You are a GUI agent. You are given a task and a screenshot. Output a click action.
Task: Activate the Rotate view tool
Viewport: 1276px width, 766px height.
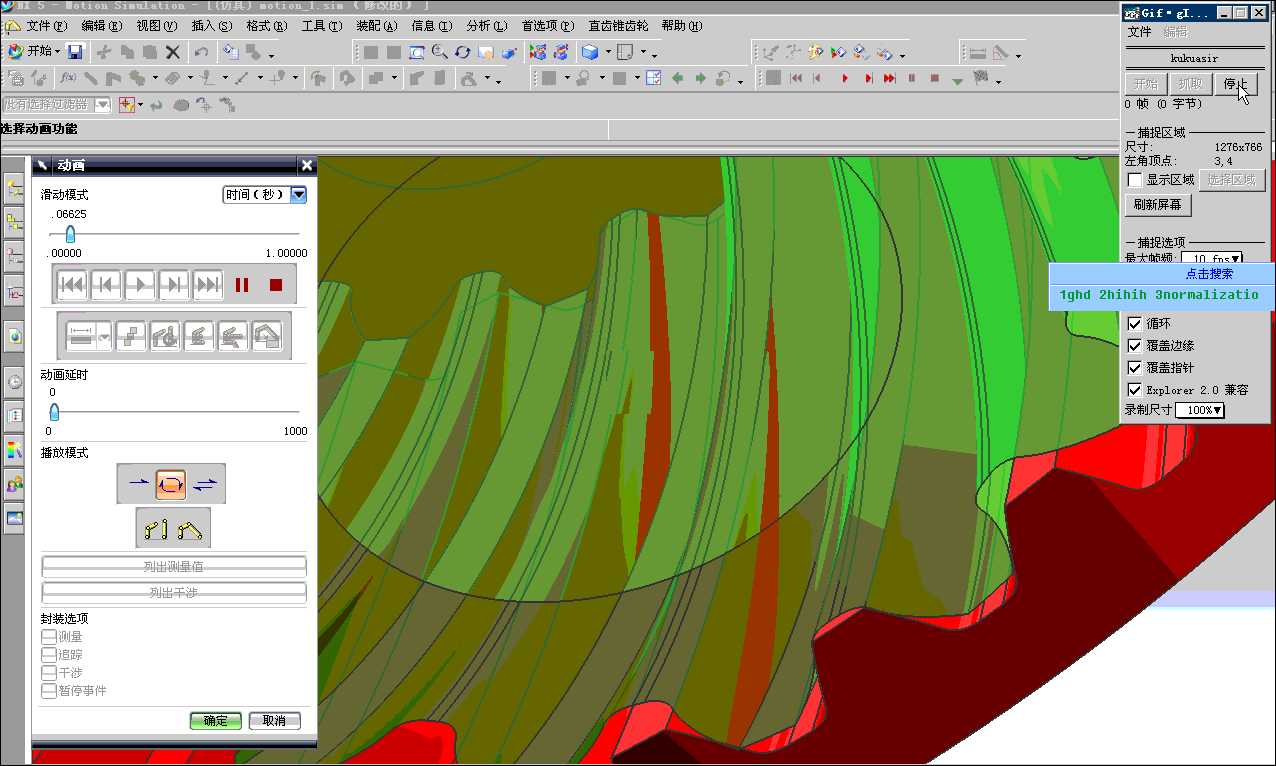tap(463, 52)
